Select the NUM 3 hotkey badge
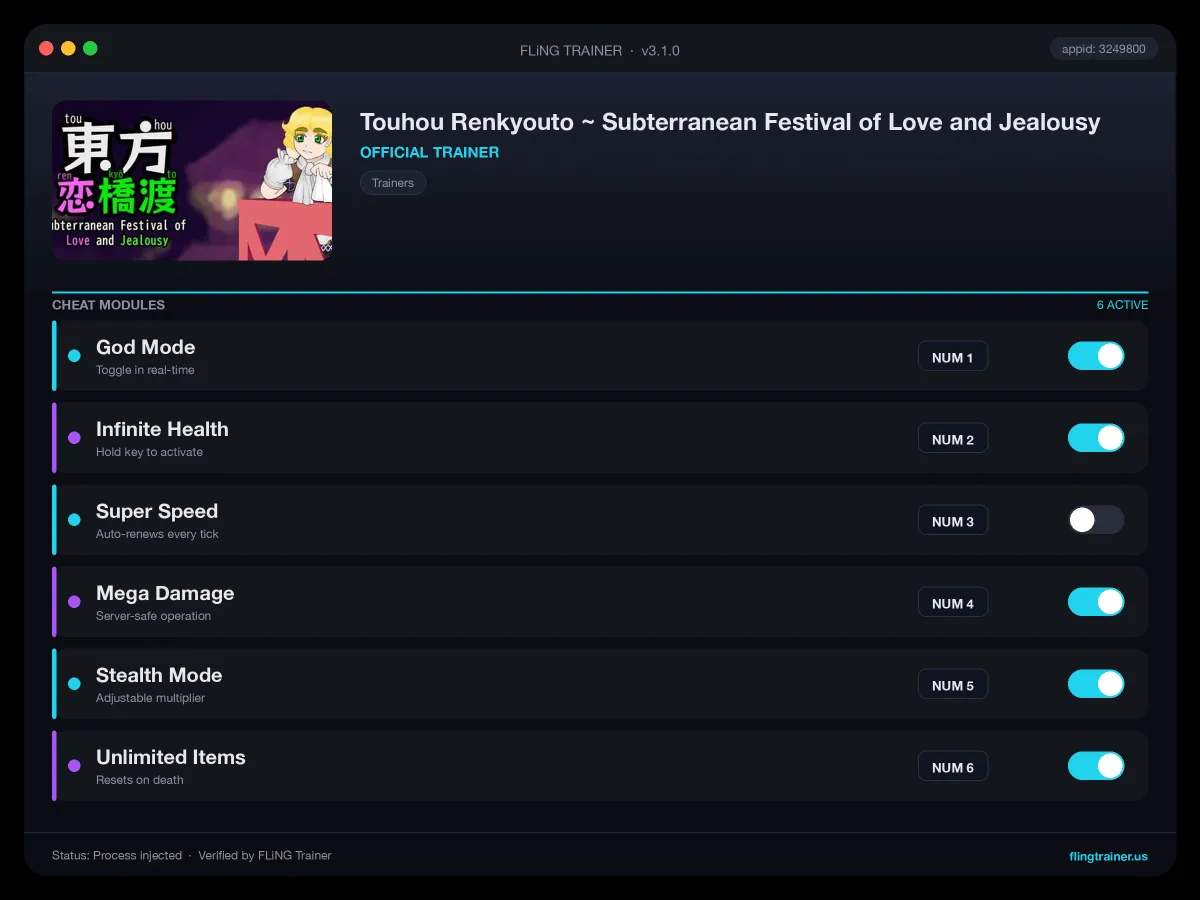The width and height of the screenshot is (1200, 900). [953, 521]
